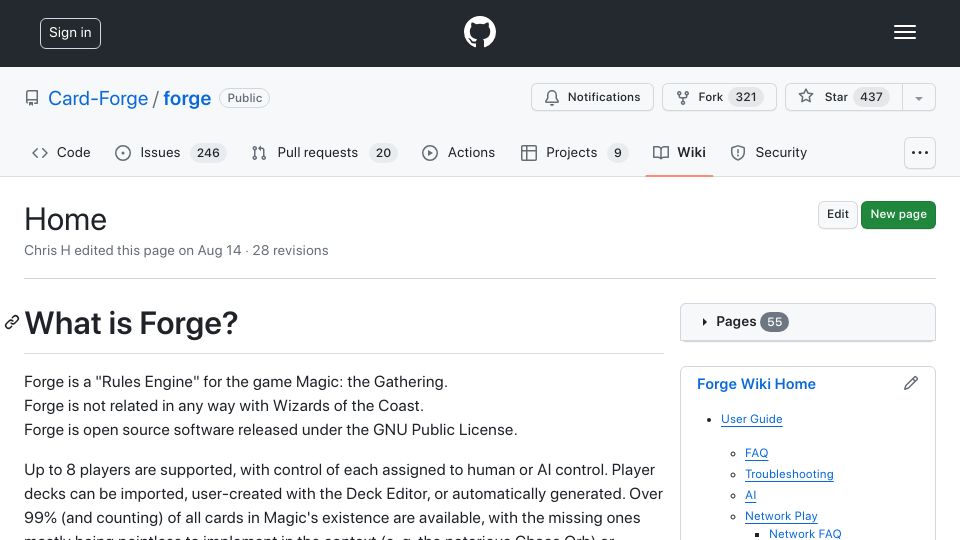Open the Network Play sidebar link

781,516
